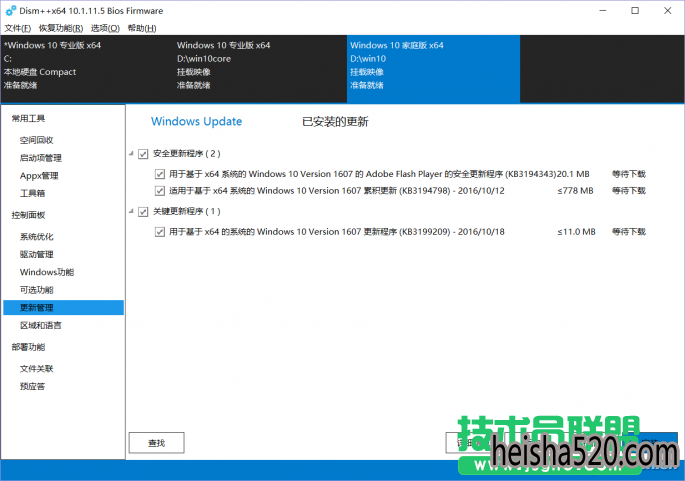Screen dimensions: 685x481
Task: Maximize the Dism++ window
Action: (635, 10)
